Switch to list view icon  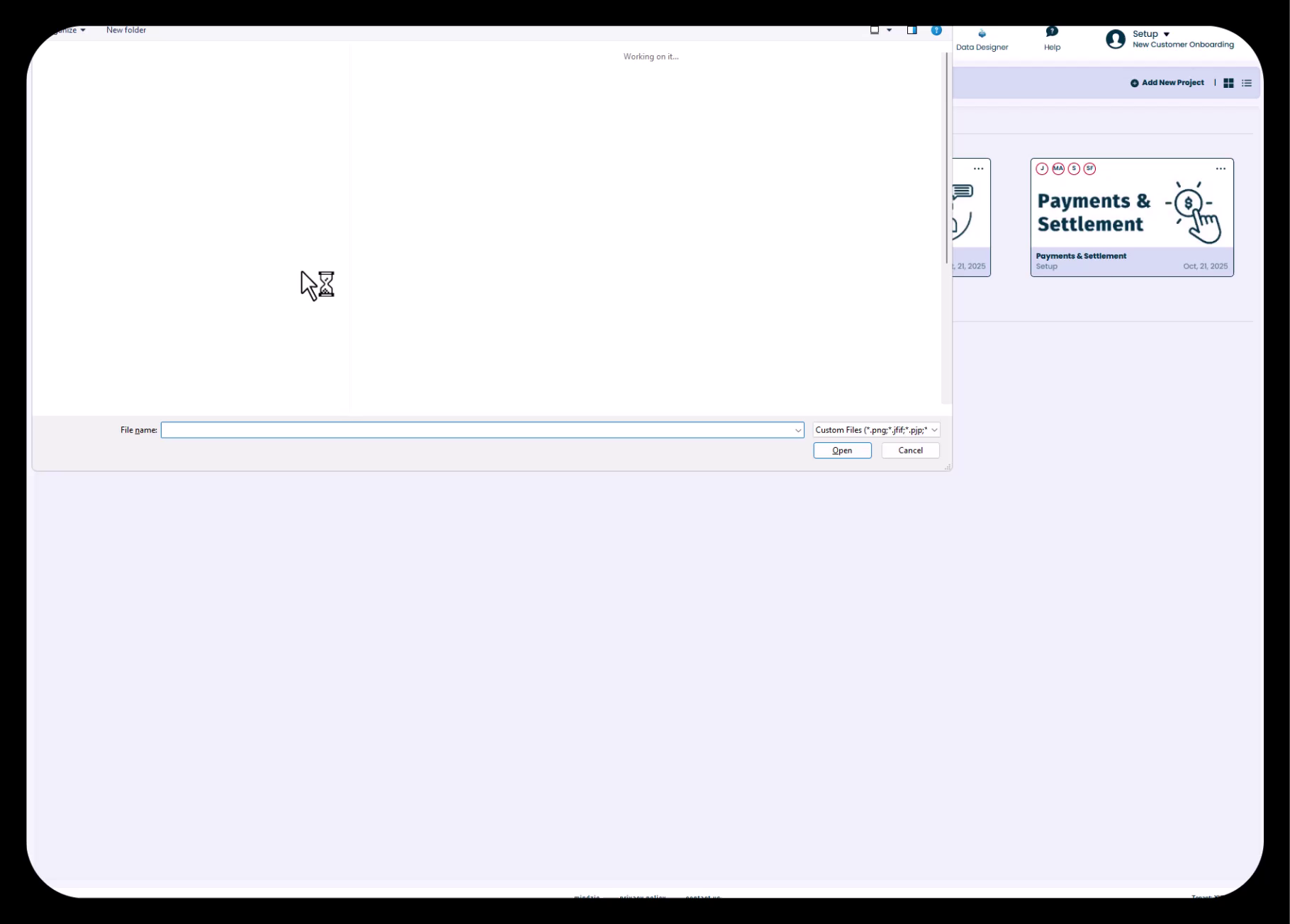coord(1247,83)
